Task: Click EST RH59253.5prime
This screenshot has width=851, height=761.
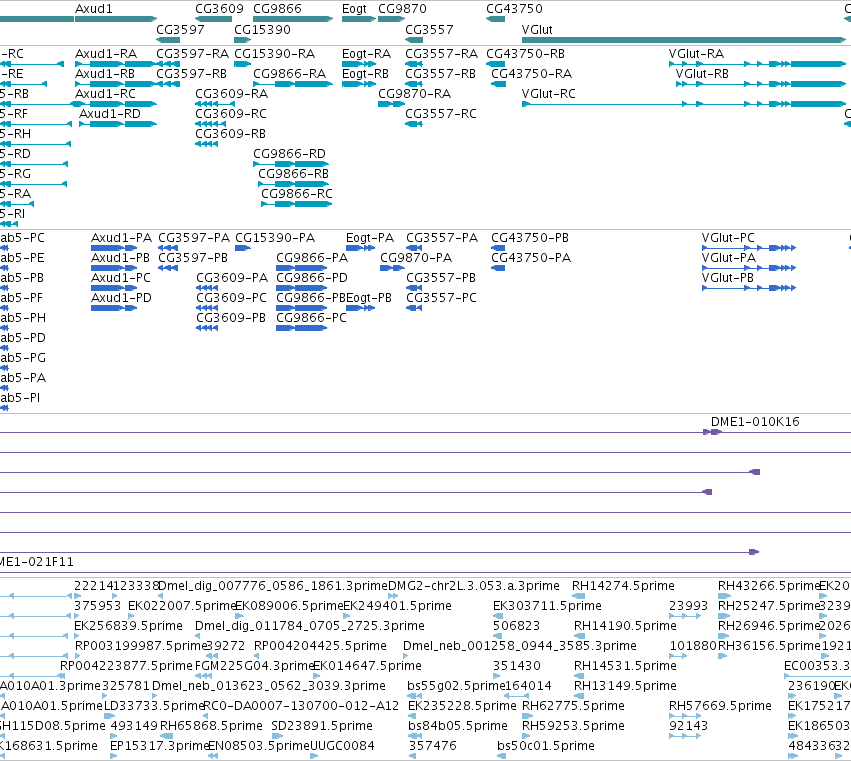Action: pos(573,726)
